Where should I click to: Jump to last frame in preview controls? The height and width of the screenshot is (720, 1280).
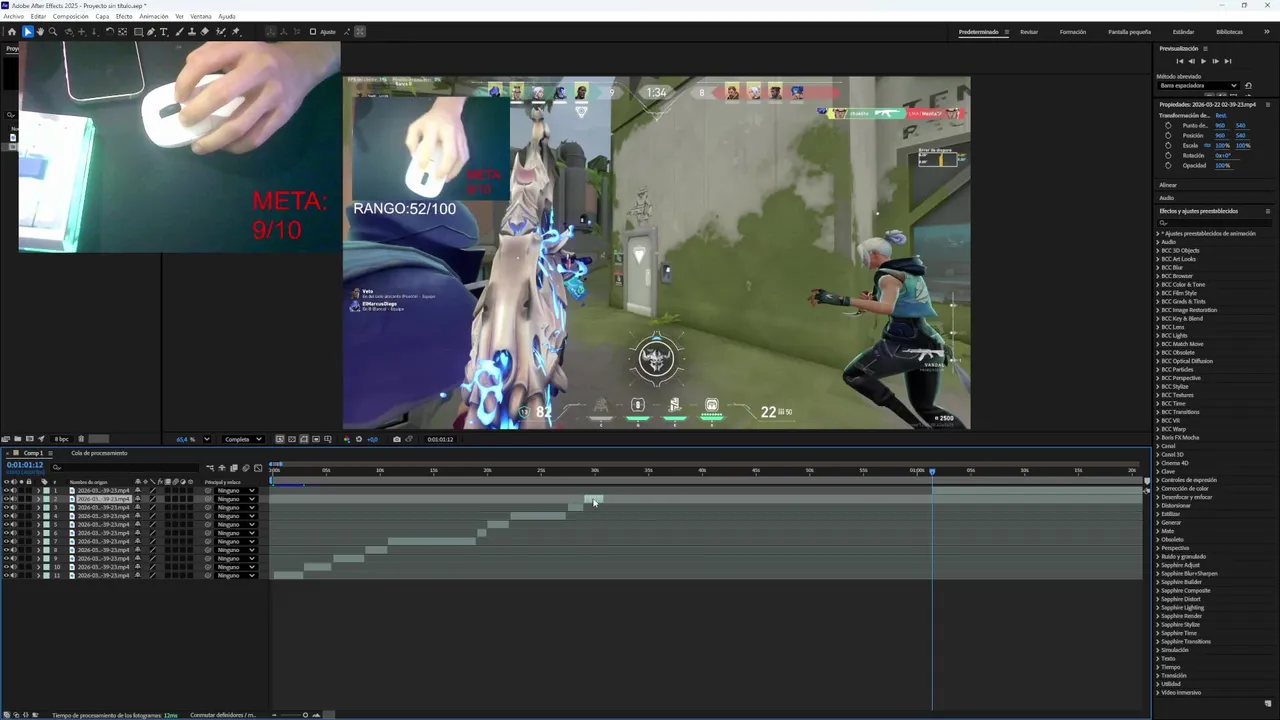pos(1228,61)
